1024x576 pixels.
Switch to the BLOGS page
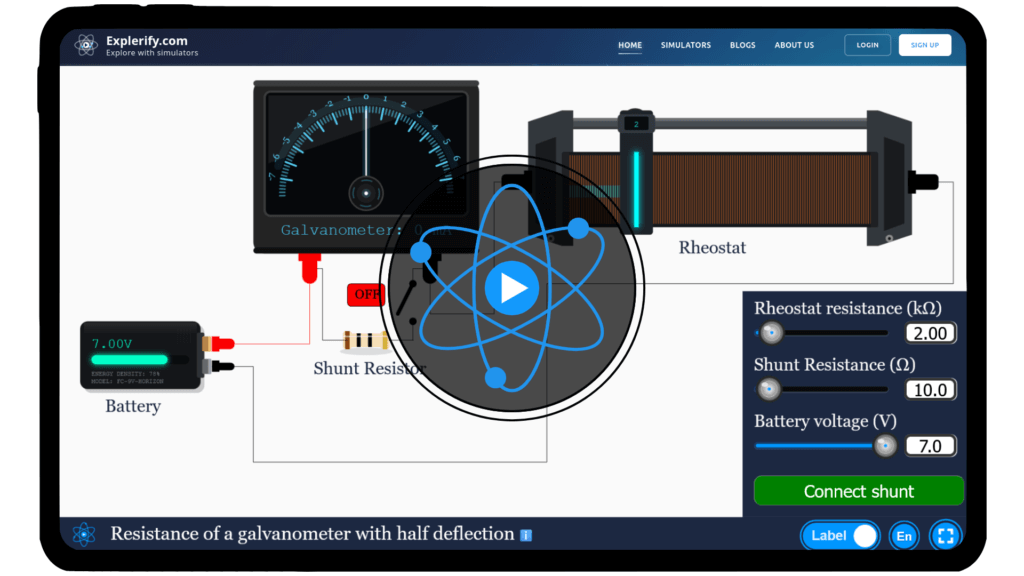742,44
